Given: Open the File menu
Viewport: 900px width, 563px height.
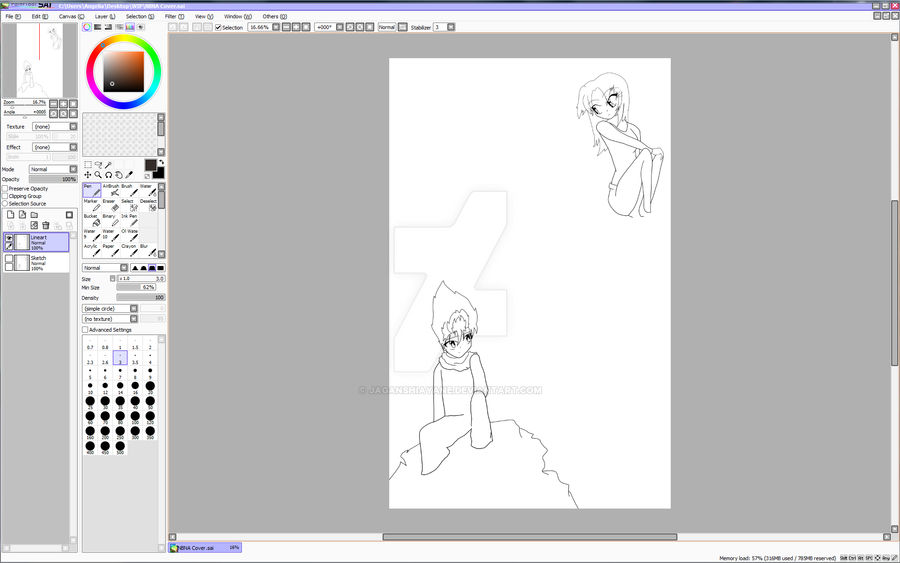Looking at the screenshot, I should [x=13, y=17].
